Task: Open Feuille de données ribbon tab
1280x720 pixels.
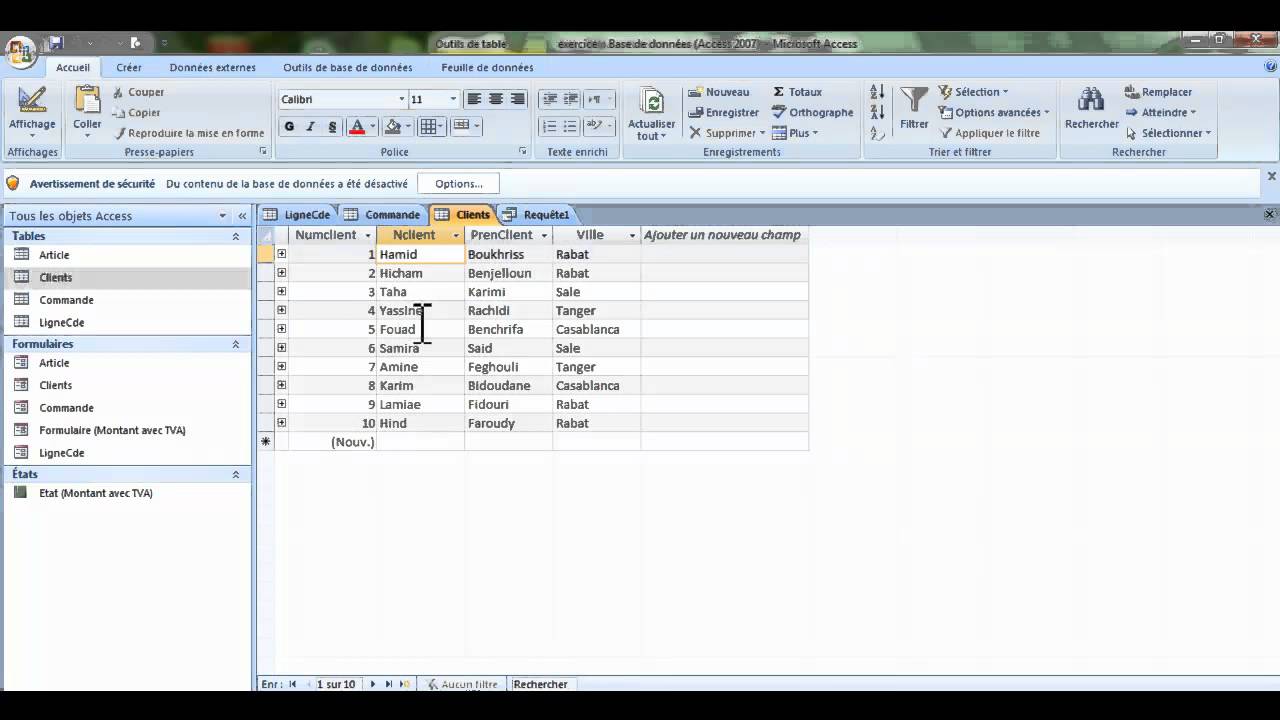Action: pos(487,68)
